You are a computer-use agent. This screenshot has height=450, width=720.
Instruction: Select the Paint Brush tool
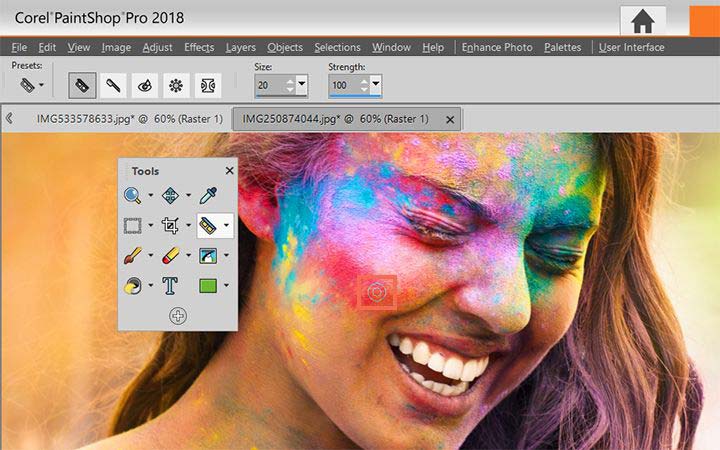click(133, 255)
